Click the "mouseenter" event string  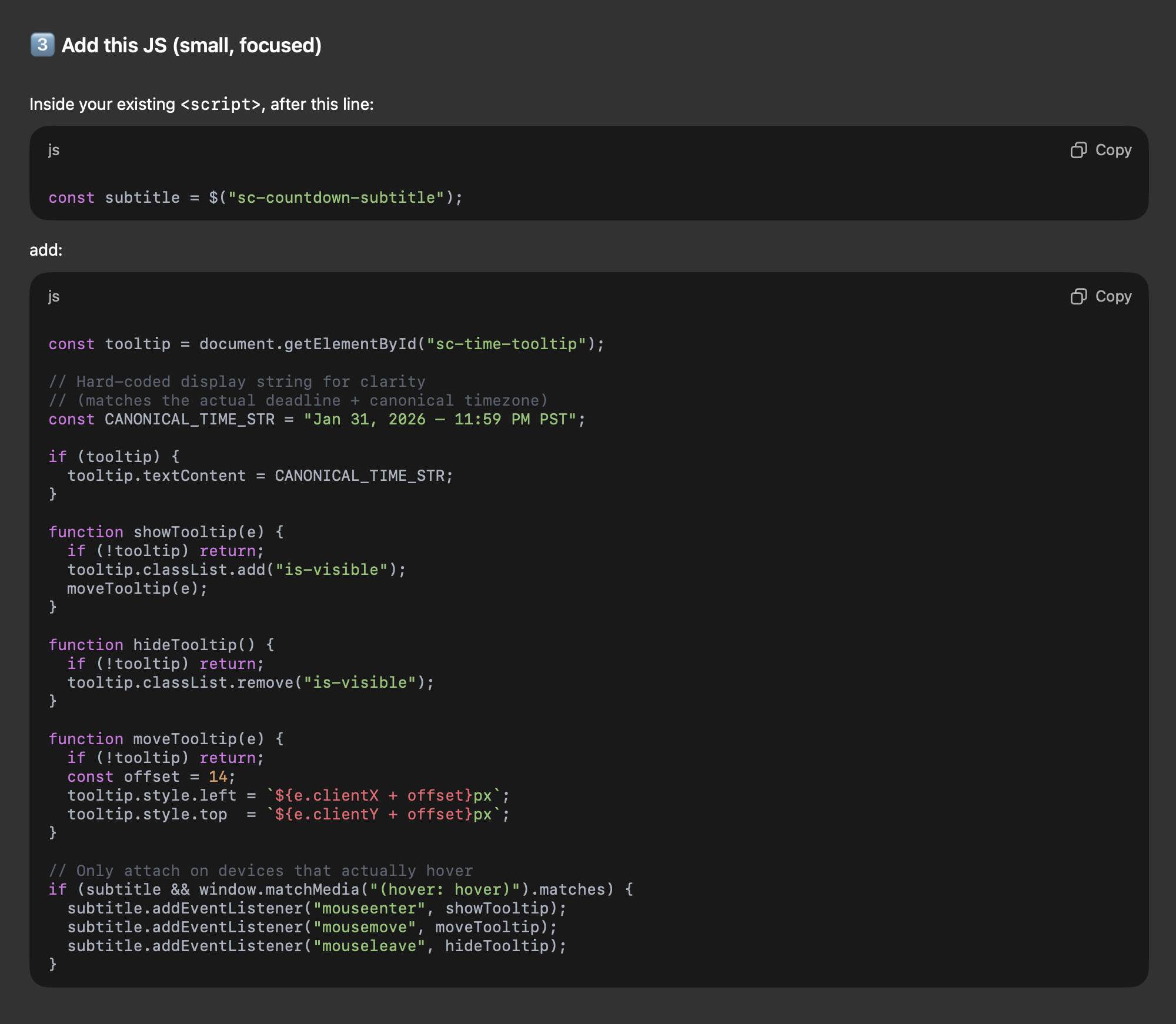(x=369, y=908)
